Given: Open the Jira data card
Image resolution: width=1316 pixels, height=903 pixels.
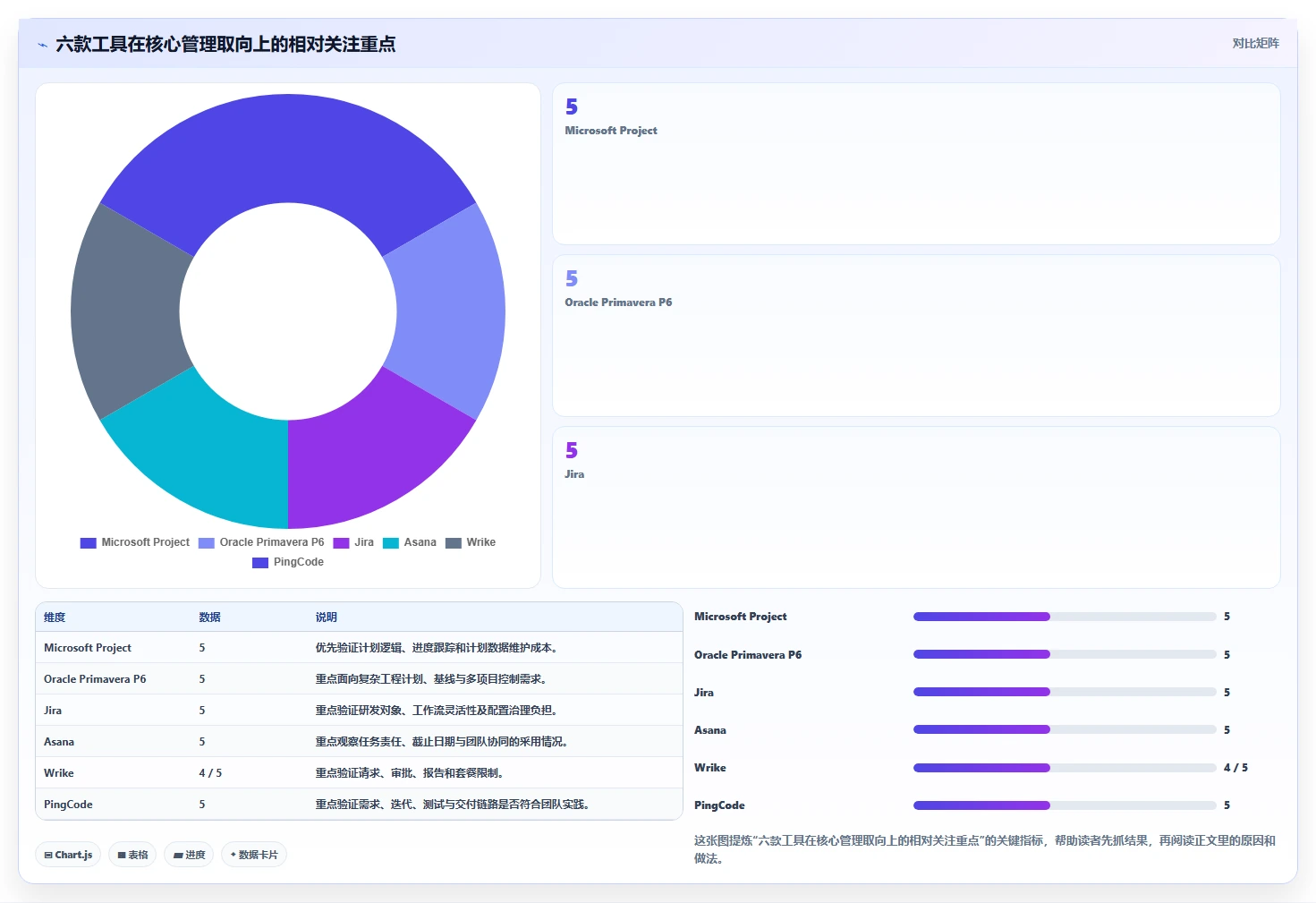Looking at the screenshot, I should (x=916, y=507).
